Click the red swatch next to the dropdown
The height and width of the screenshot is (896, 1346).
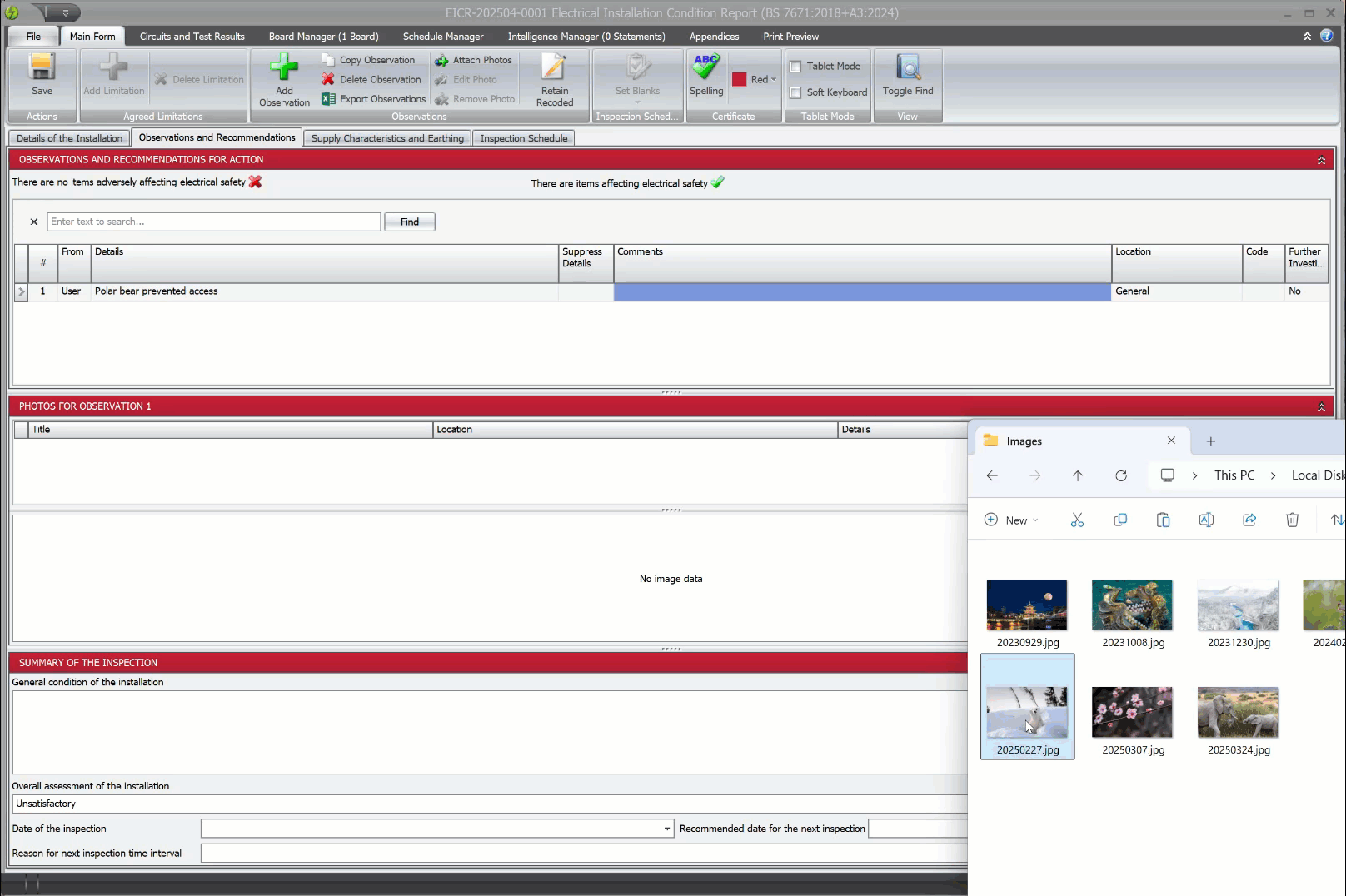(738, 79)
